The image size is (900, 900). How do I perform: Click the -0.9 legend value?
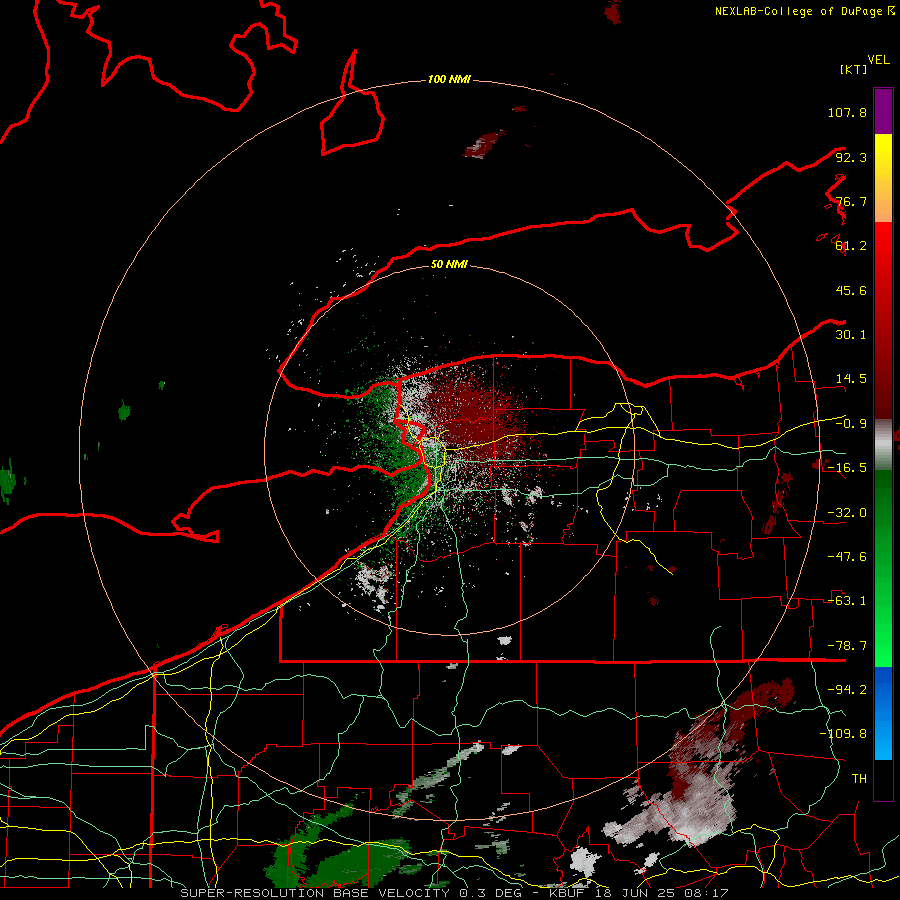tap(851, 424)
